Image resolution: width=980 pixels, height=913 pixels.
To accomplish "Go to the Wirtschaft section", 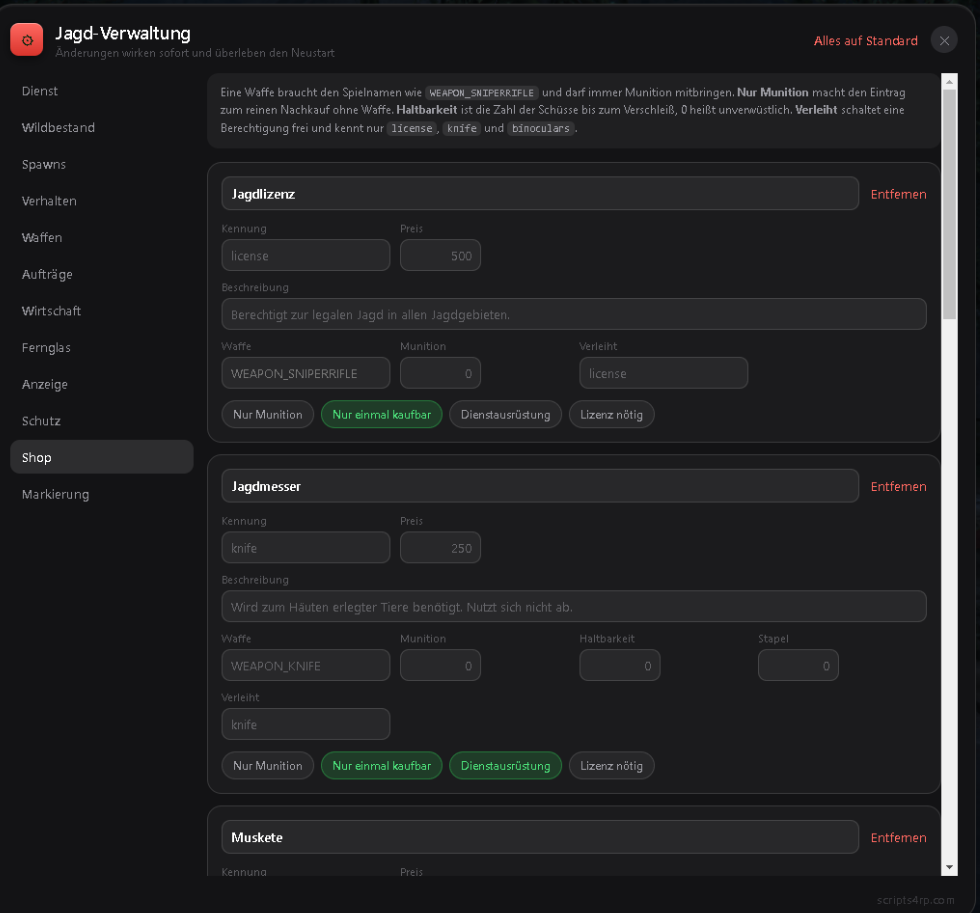I will (102, 311).
